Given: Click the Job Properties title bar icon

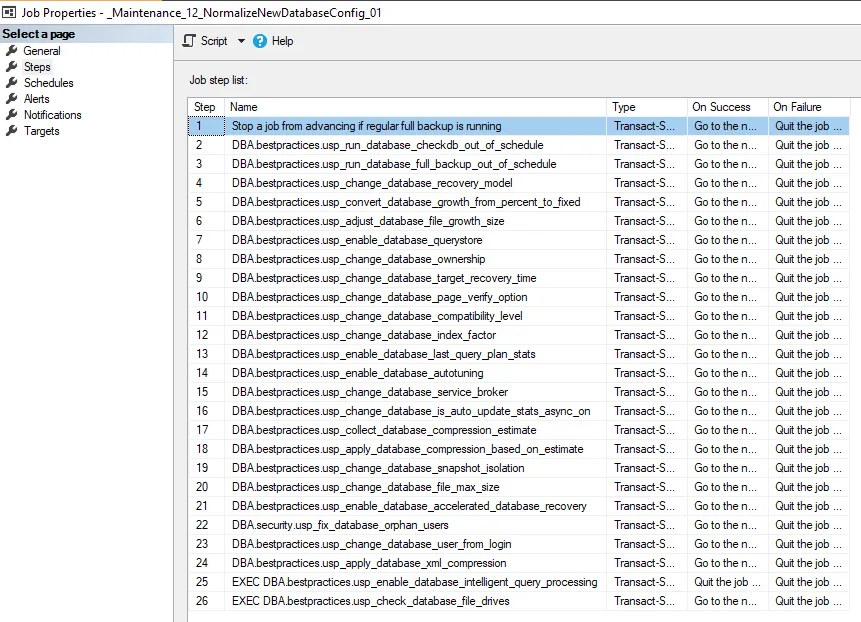Looking at the screenshot, I should coord(10,10).
